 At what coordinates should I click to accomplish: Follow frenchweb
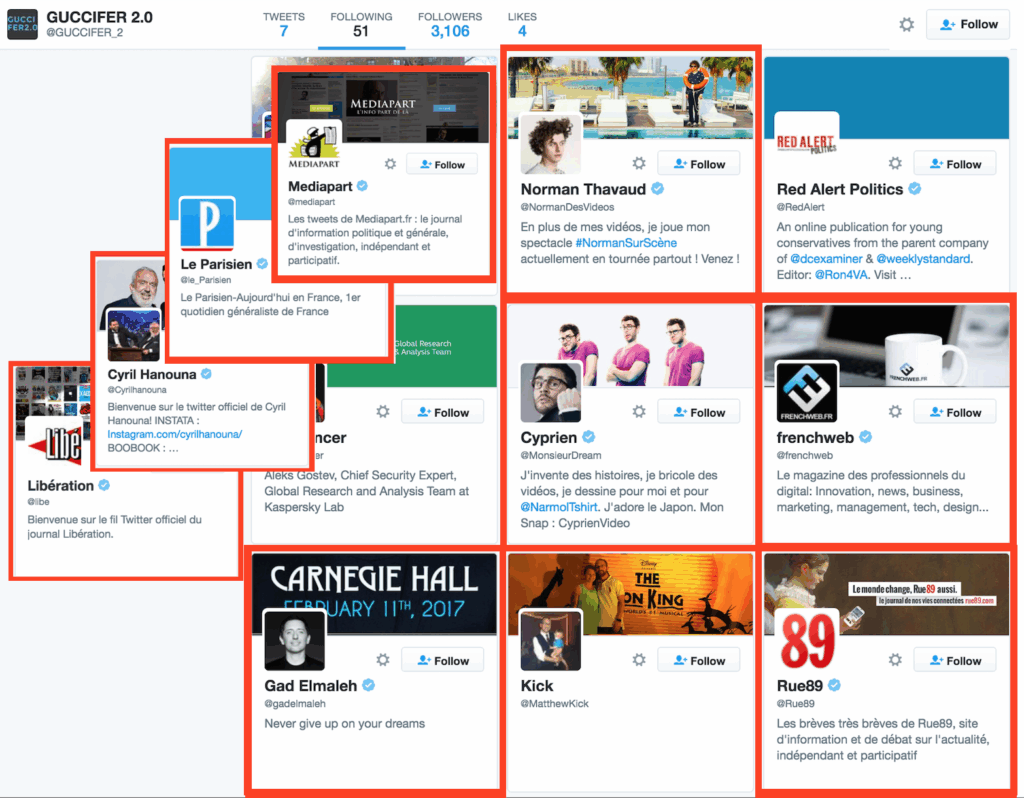[955, 412]
